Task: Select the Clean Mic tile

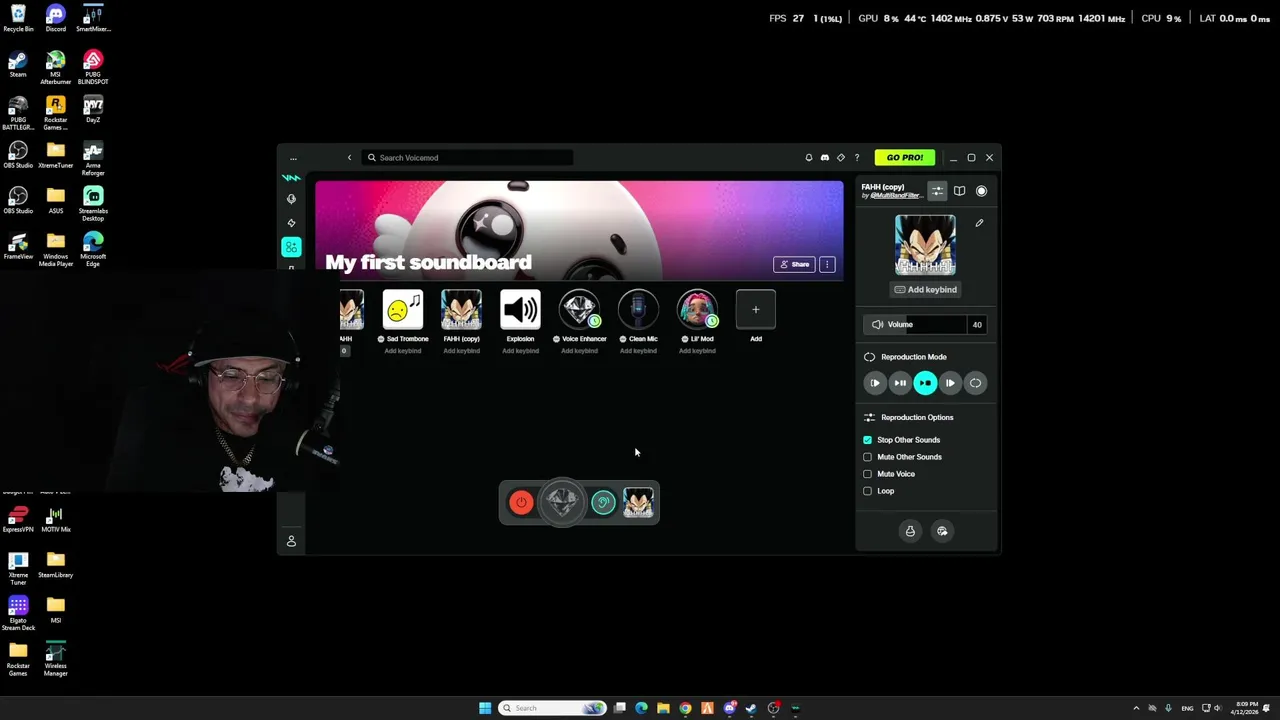Action: click(x=638, y=310)
